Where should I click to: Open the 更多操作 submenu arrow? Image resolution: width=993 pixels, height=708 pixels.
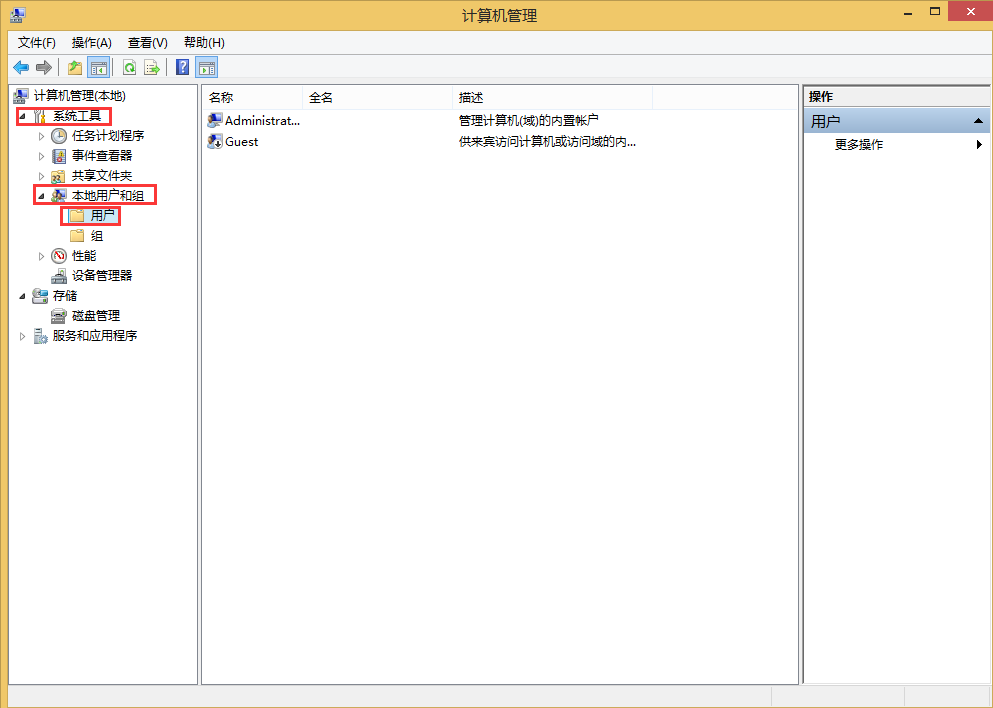(978, 144)
